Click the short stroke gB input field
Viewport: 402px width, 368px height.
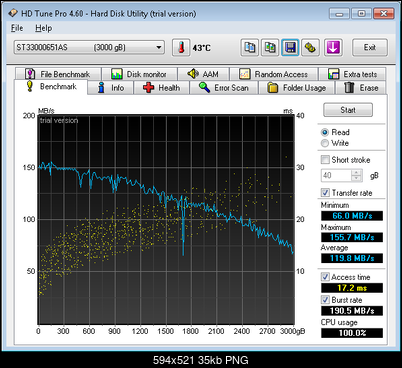336,175
